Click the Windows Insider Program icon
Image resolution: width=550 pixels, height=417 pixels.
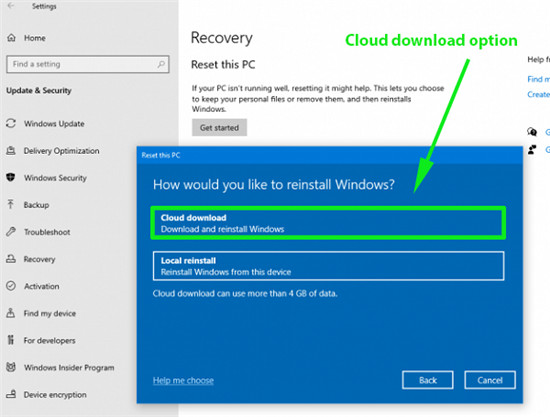[11, 367]
